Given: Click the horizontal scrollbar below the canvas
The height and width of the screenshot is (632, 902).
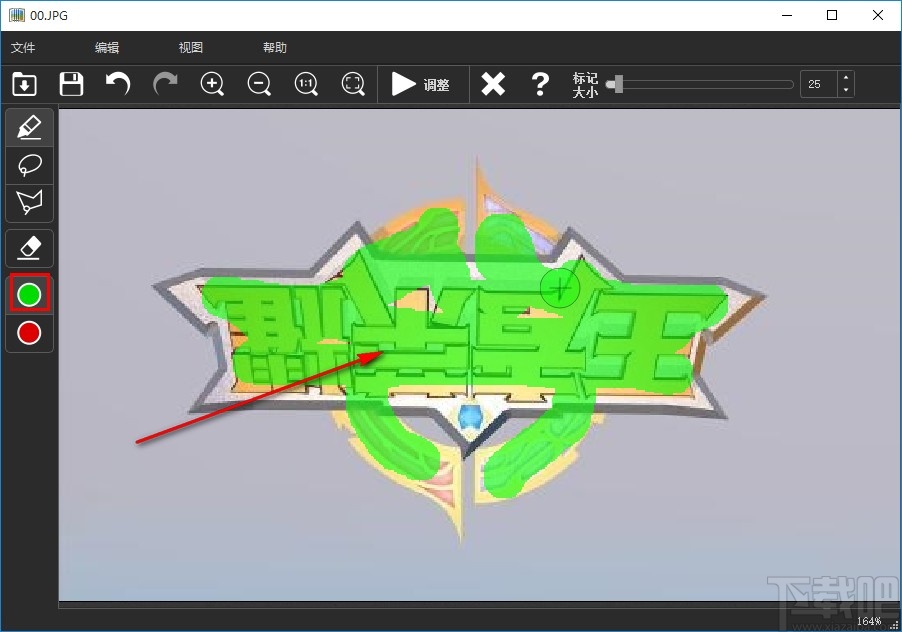Looking at the screenshot, I should [x=480, y=604].
